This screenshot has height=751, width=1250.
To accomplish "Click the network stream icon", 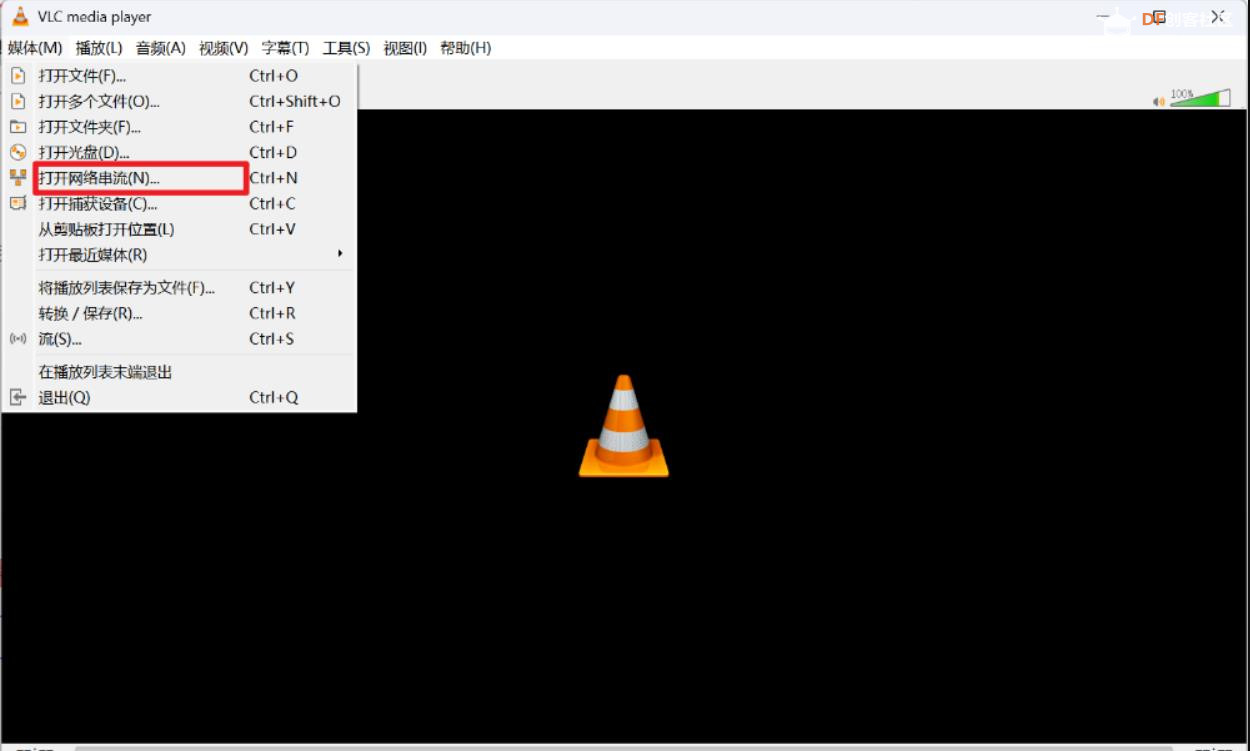I will 18,178.
